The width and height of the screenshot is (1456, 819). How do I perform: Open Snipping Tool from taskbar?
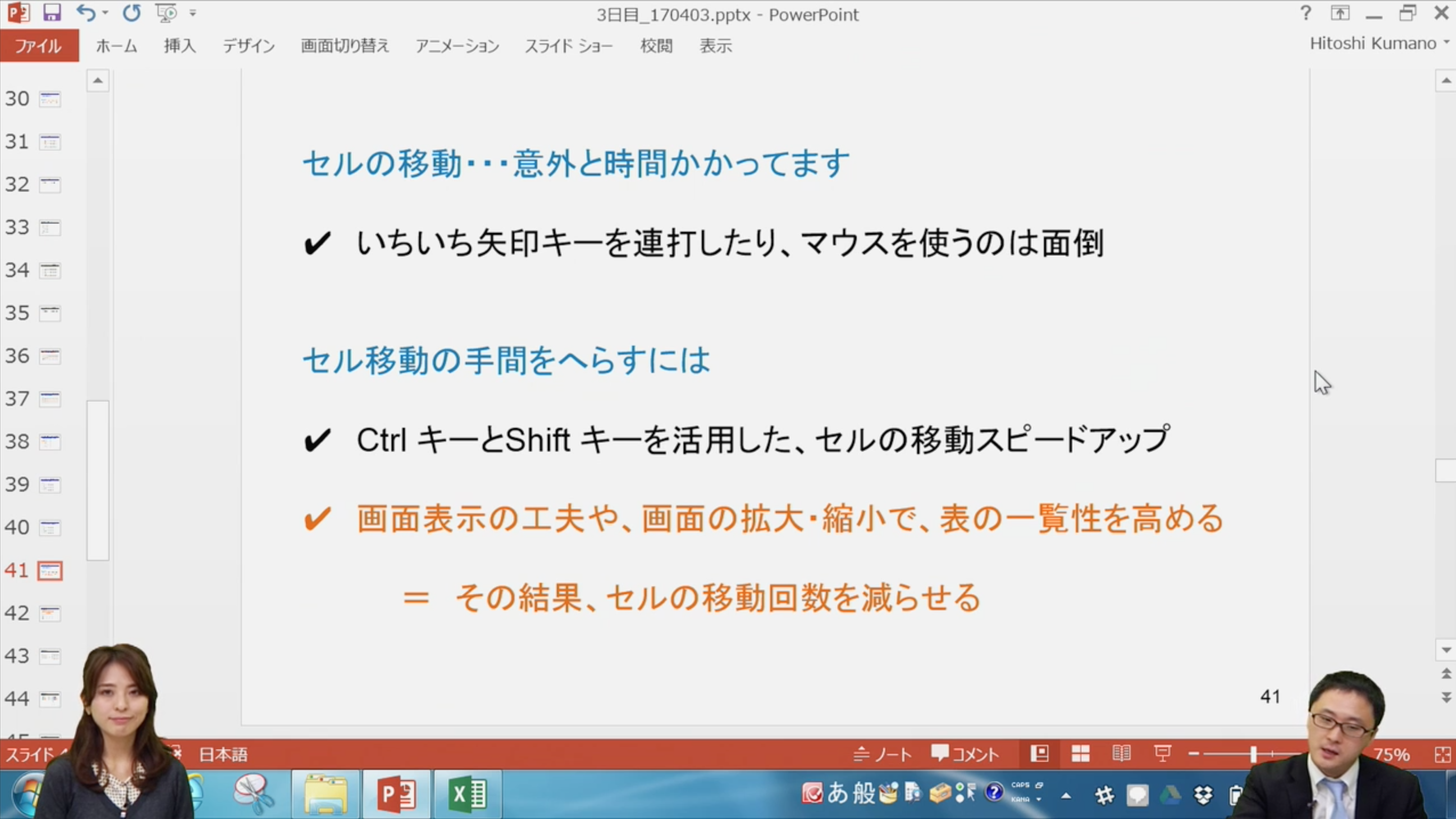(253, 794)
